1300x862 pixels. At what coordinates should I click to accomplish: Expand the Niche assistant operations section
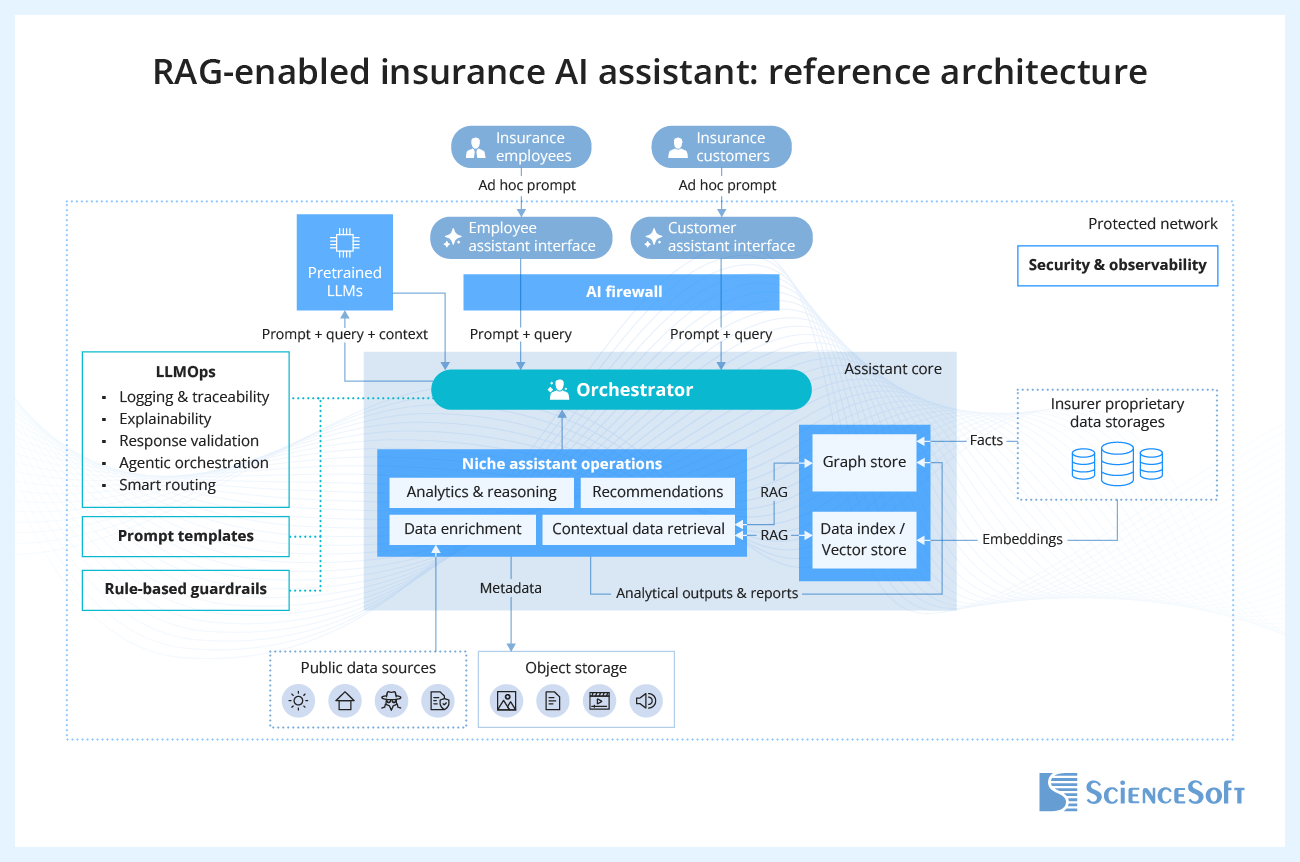(x=562, y=463)
